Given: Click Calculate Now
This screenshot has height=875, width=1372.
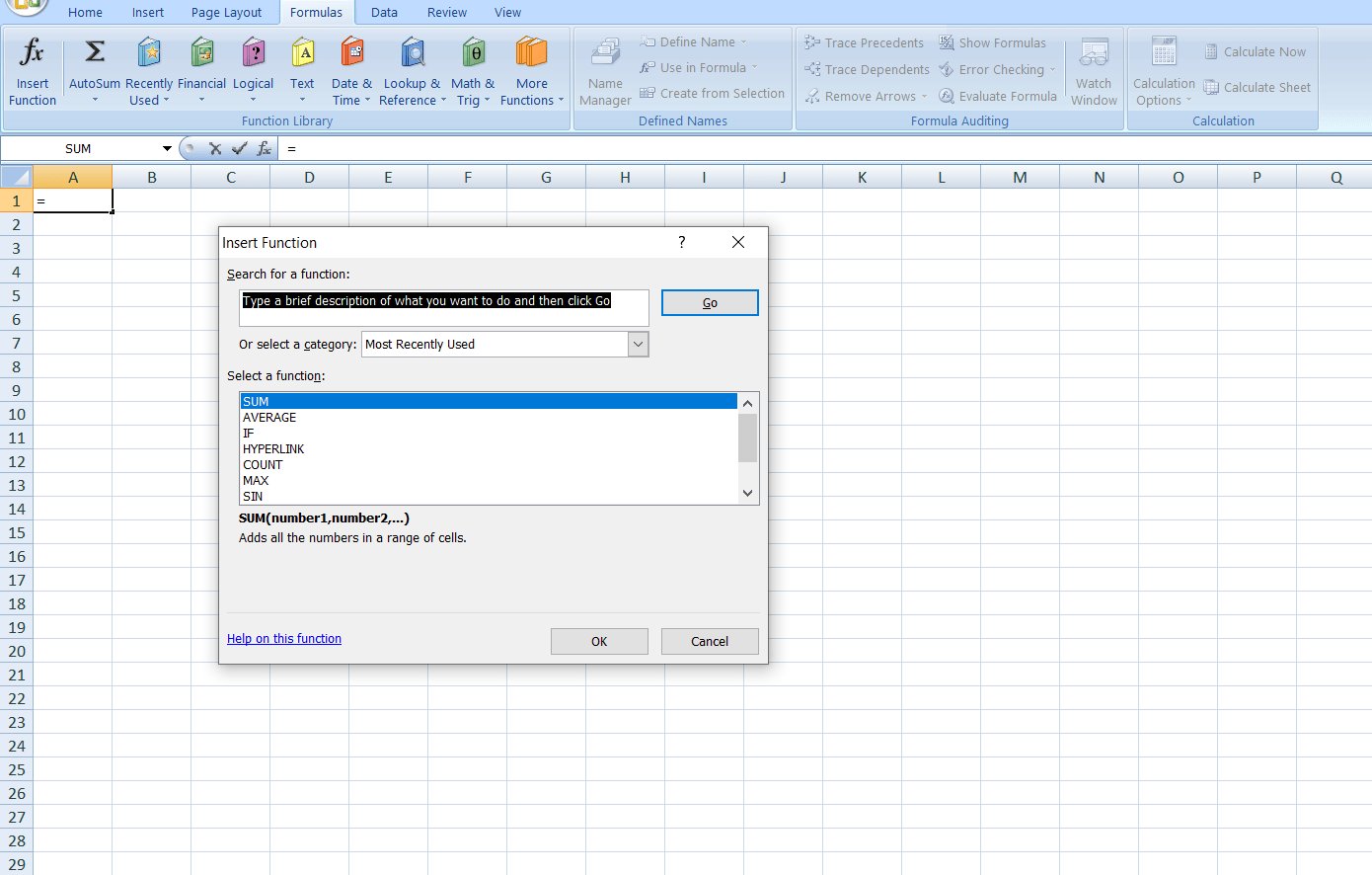Looking at the screenshot, I should click(x=1255, y=51).
